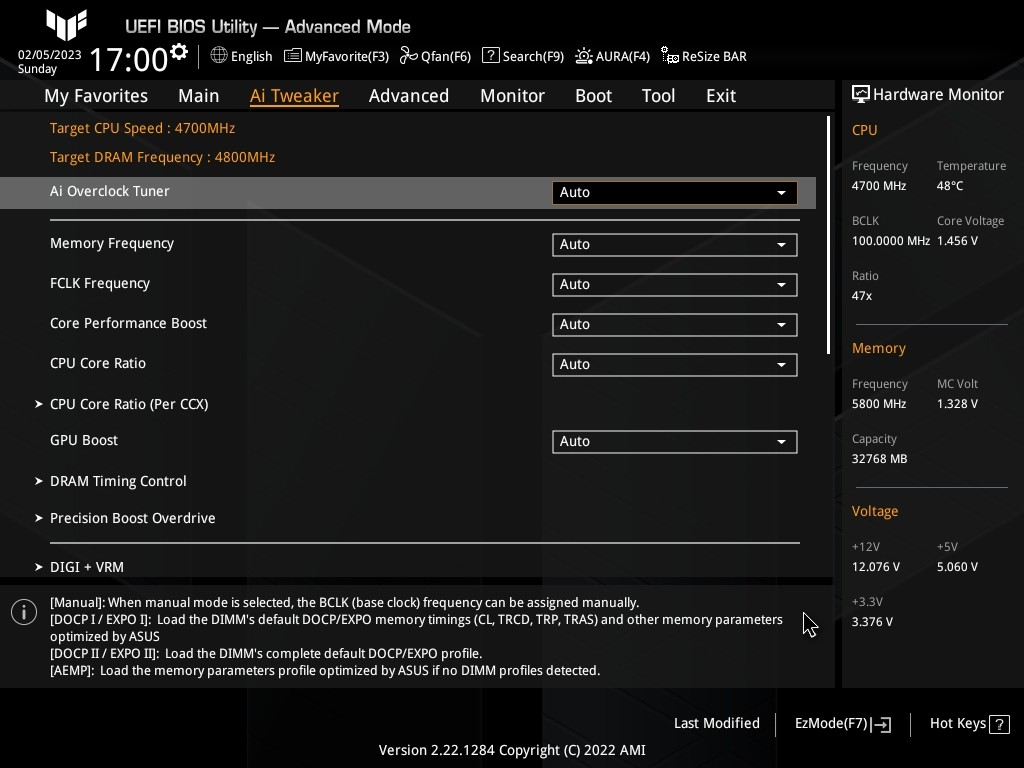Expand Precision Boost Overdrive submenu

tap(132, 518)
